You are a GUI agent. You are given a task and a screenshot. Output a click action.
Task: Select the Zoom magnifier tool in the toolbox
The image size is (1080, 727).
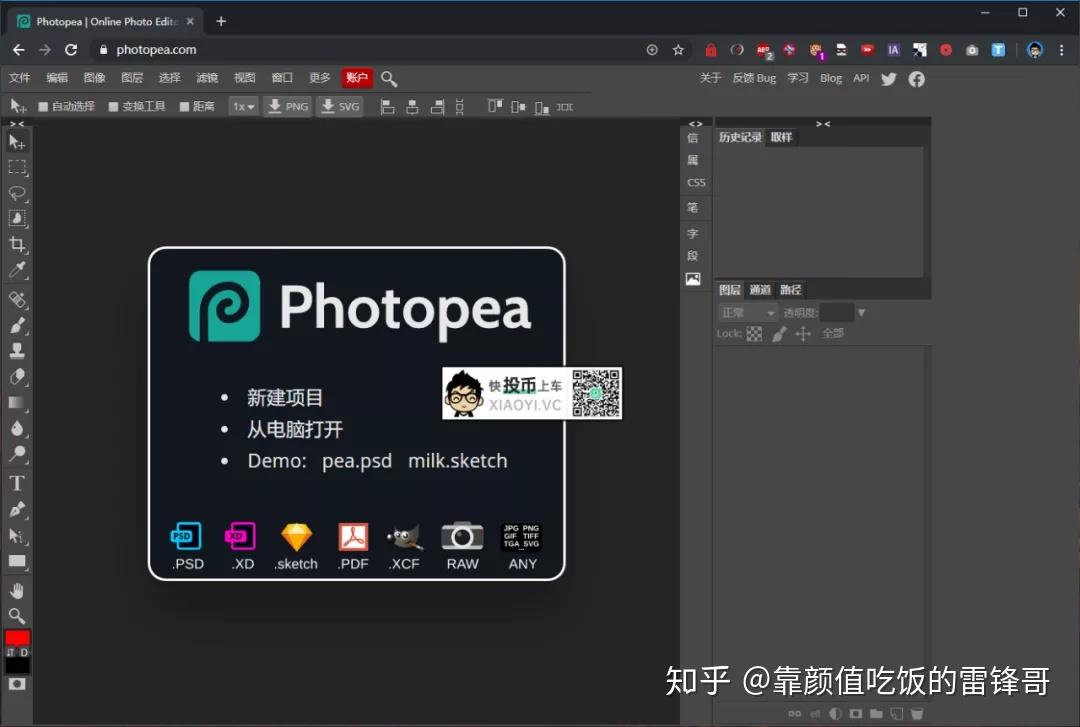[x=17, y=616]
